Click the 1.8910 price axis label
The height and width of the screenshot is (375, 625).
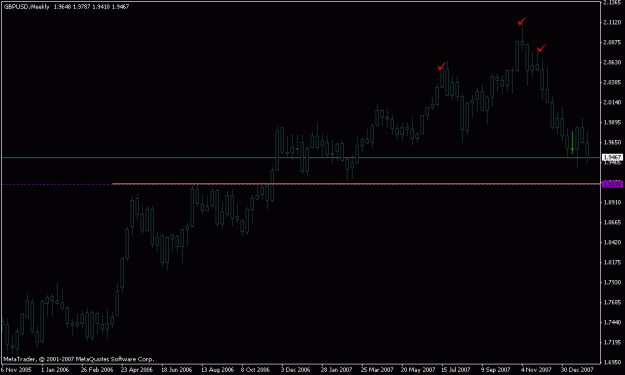pos(612,202)
